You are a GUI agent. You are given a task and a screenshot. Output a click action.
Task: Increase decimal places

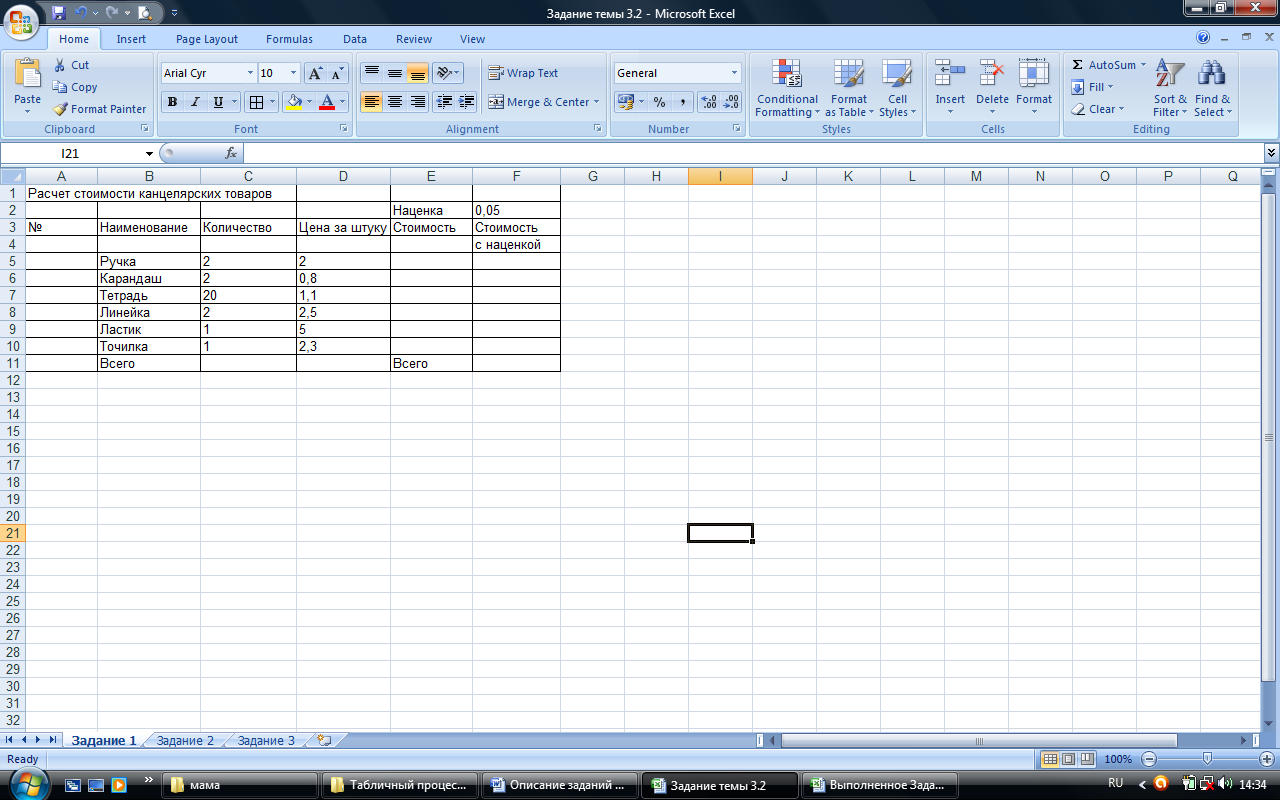pos(708,102)
